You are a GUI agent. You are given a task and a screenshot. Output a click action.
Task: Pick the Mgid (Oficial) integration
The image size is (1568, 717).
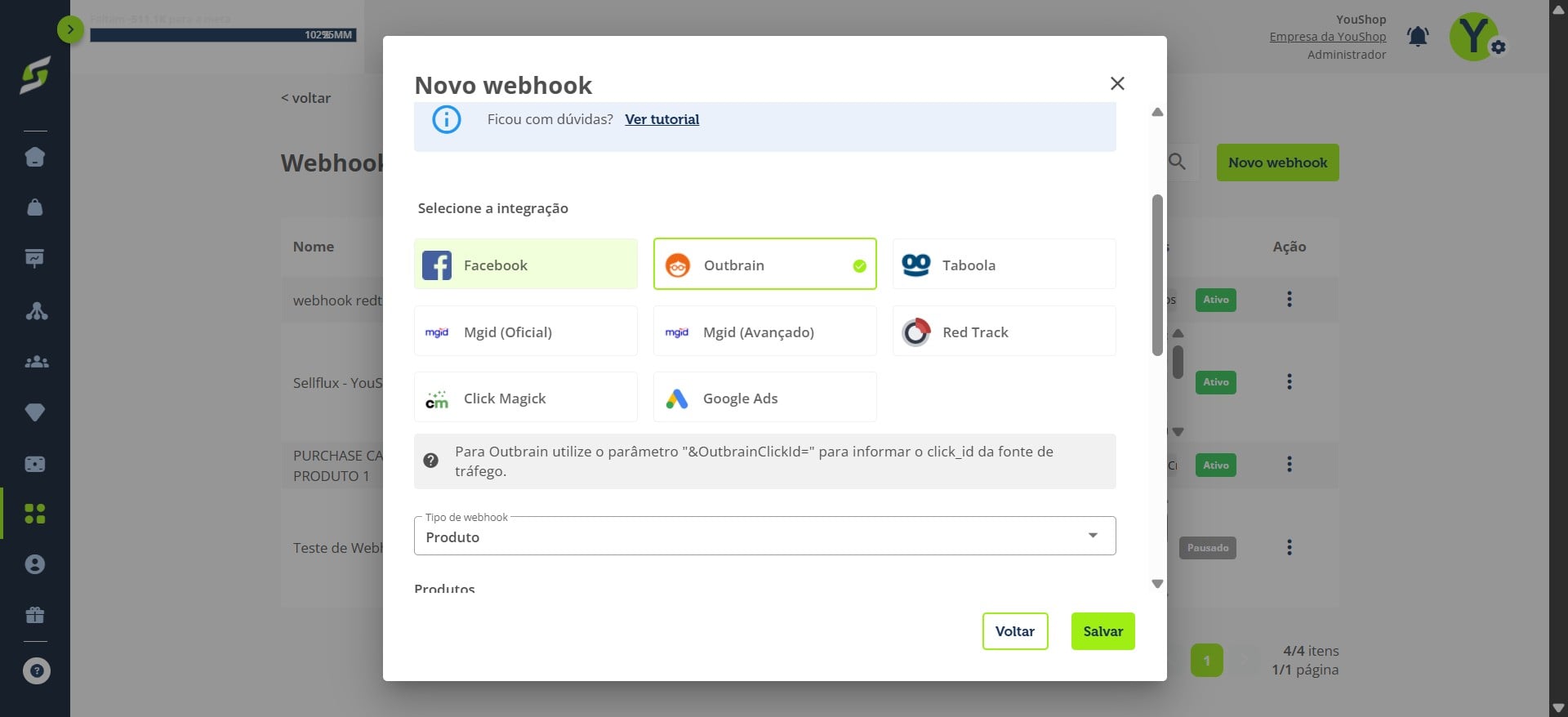point(525,331)
